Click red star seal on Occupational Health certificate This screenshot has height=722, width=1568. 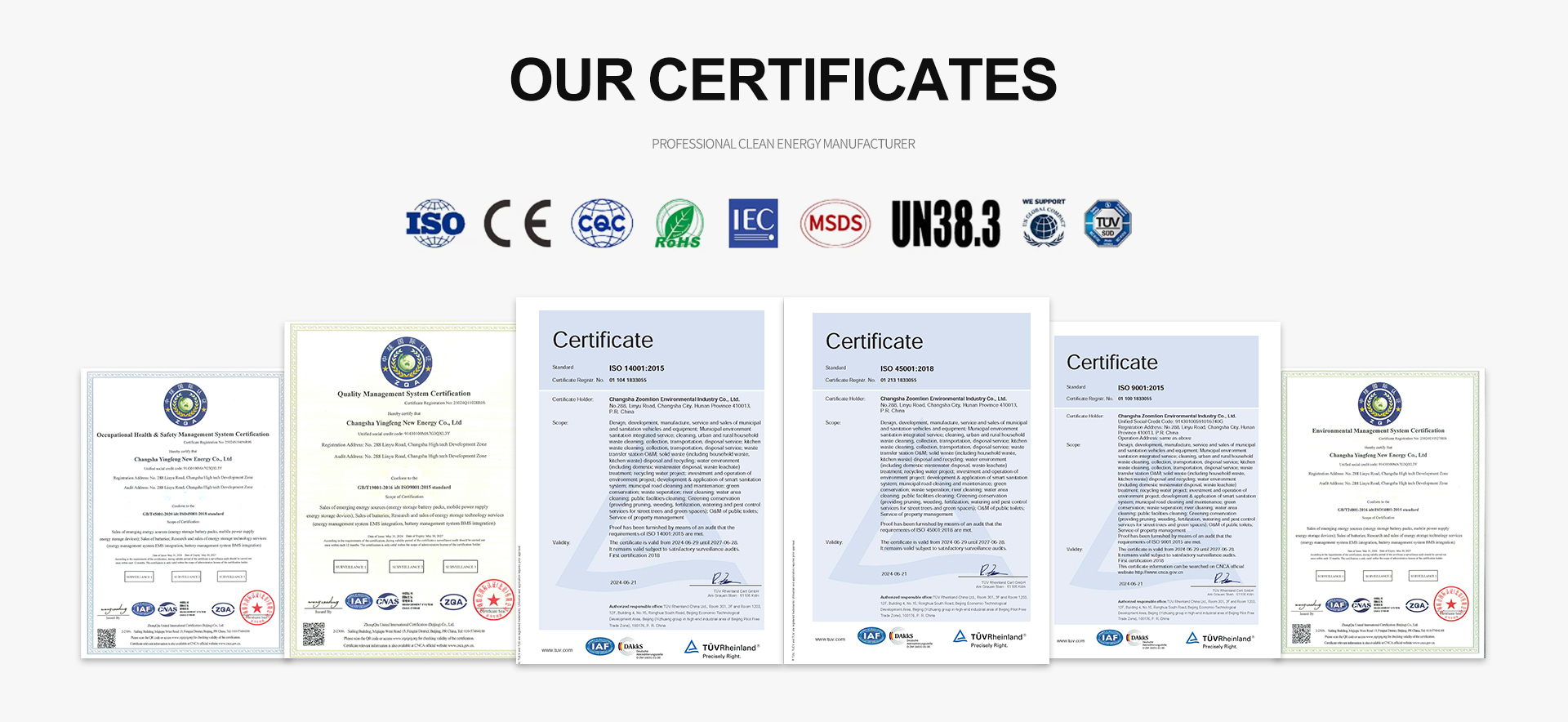point(256,608)
